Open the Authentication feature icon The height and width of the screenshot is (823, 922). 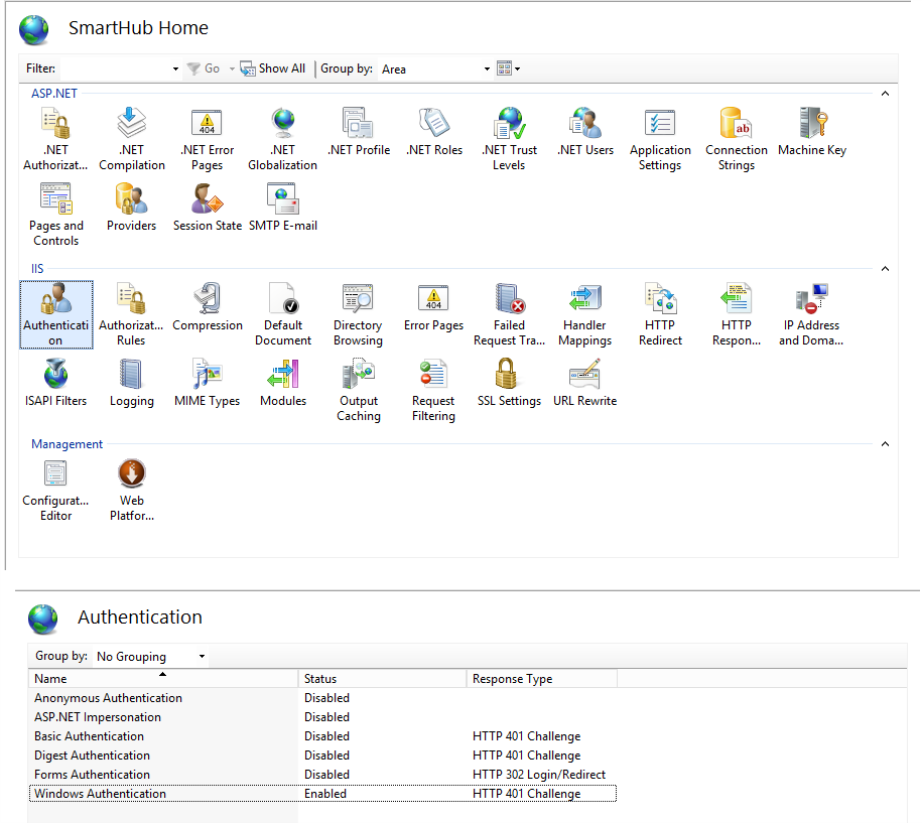point(56,313)
